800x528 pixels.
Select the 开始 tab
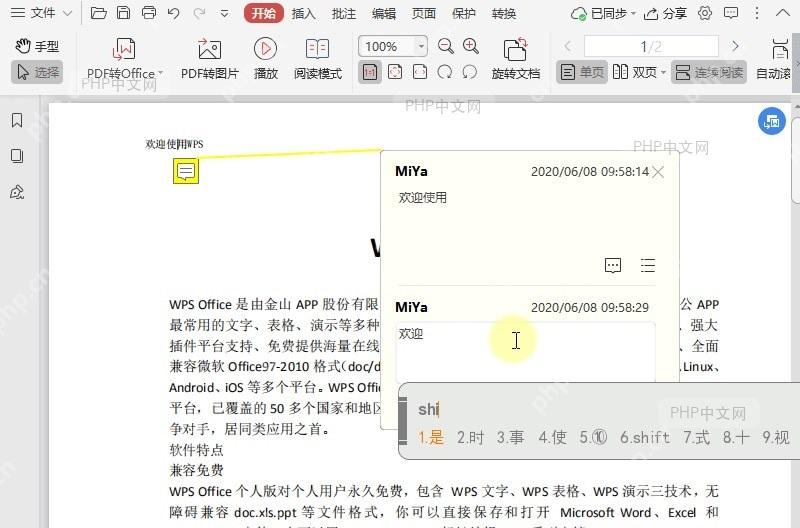coord(263,13)
